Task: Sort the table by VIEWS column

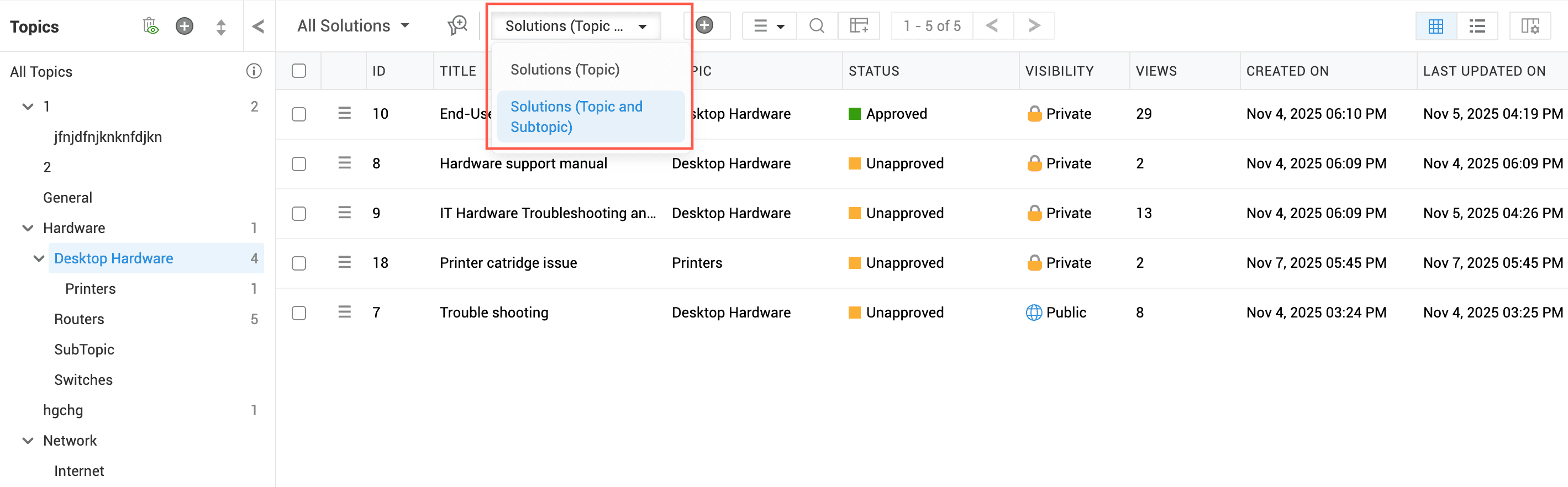Action: pos(1156,71)
